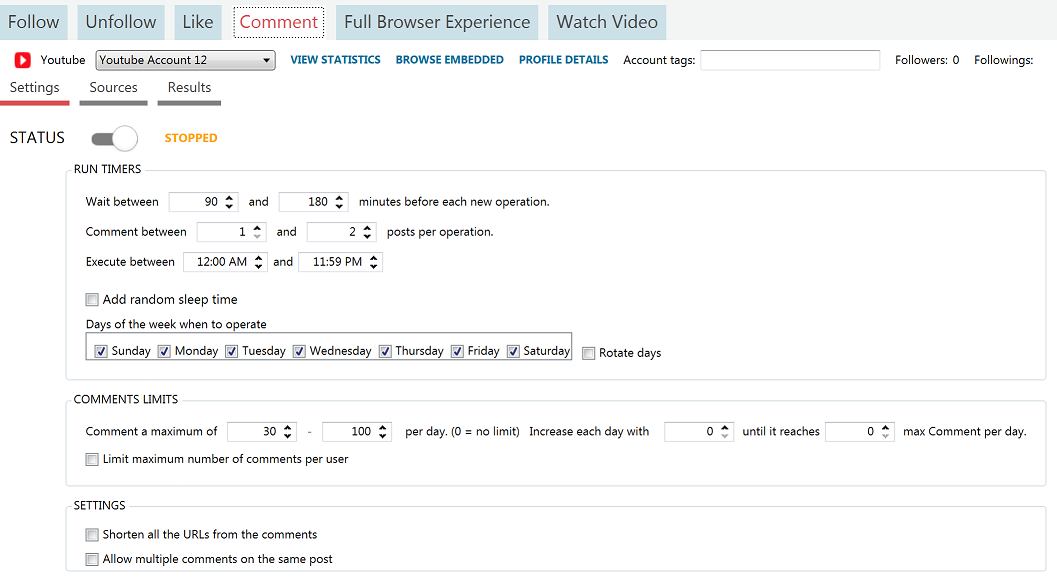Viewport: 1057px width, 581px height.
Task: Click the 12:00 AM execute start time field
Action: (x=218, y=262)
